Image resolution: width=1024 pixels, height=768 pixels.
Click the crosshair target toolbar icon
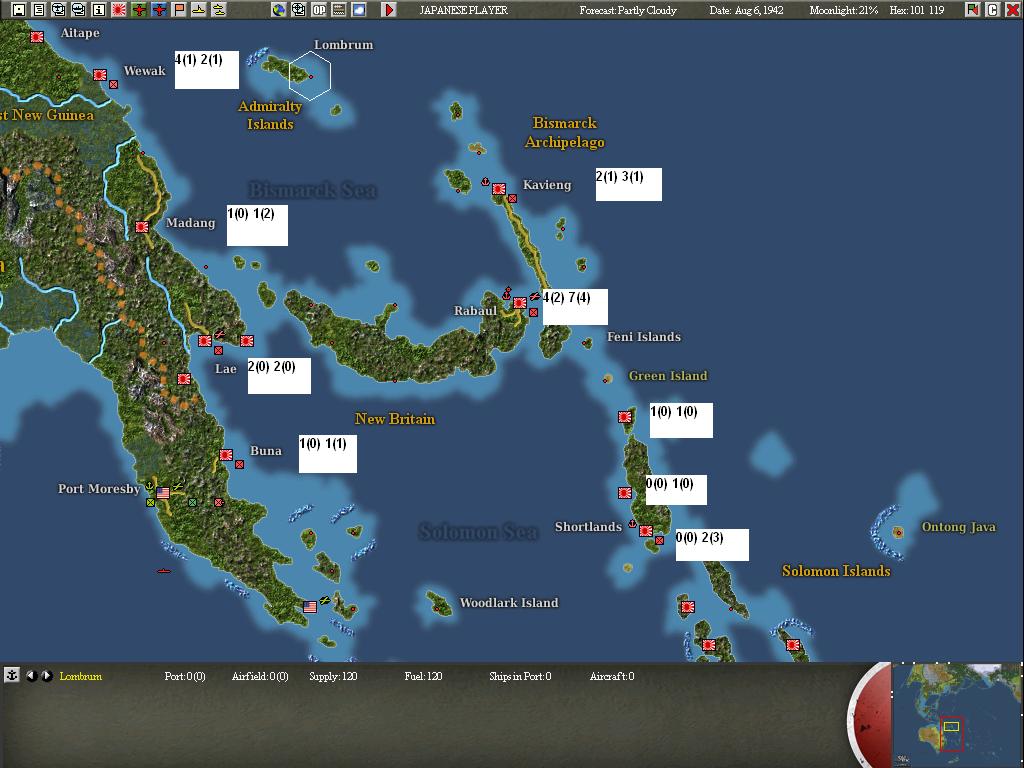coord(298,10)
